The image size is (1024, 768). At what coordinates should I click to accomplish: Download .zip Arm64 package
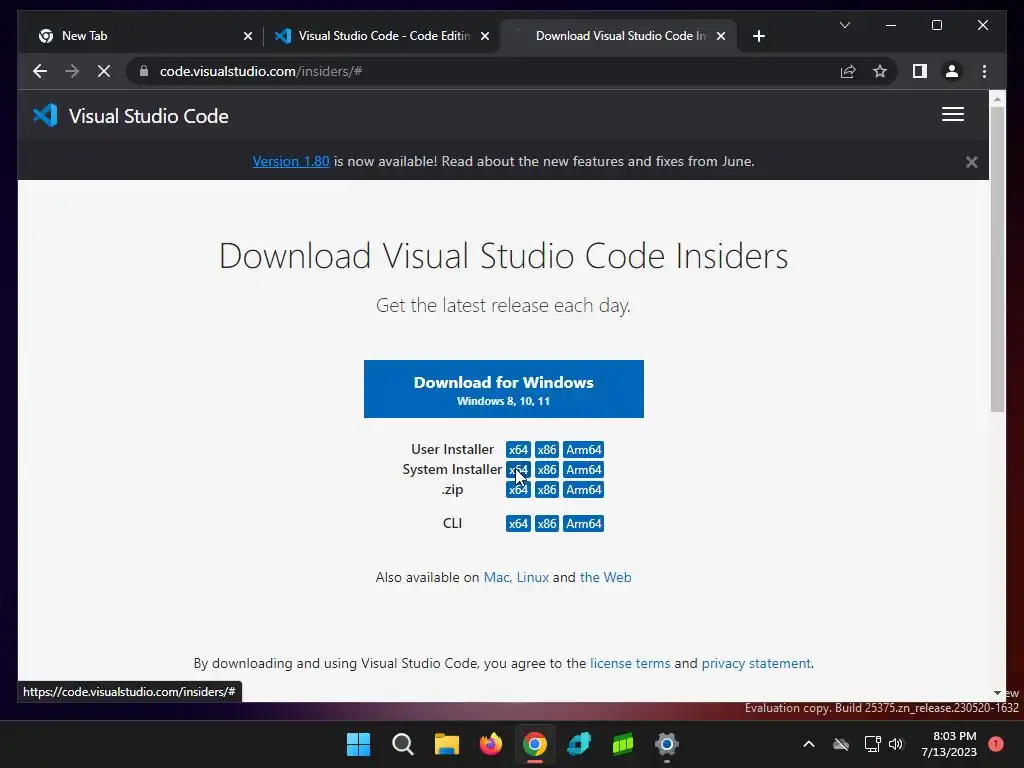pyautogui.click(x=584, y=490)
